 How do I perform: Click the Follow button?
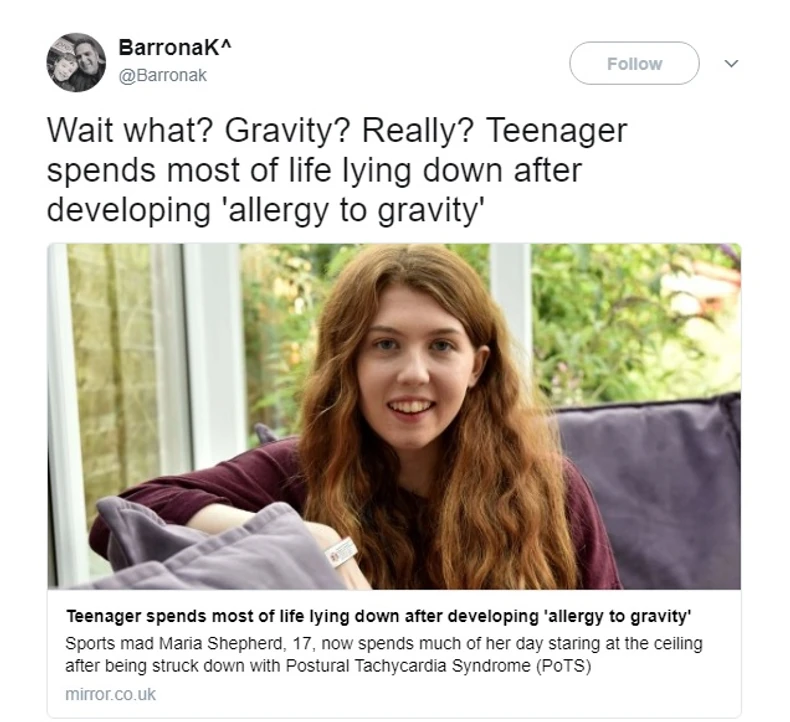[x=634, y=63]
